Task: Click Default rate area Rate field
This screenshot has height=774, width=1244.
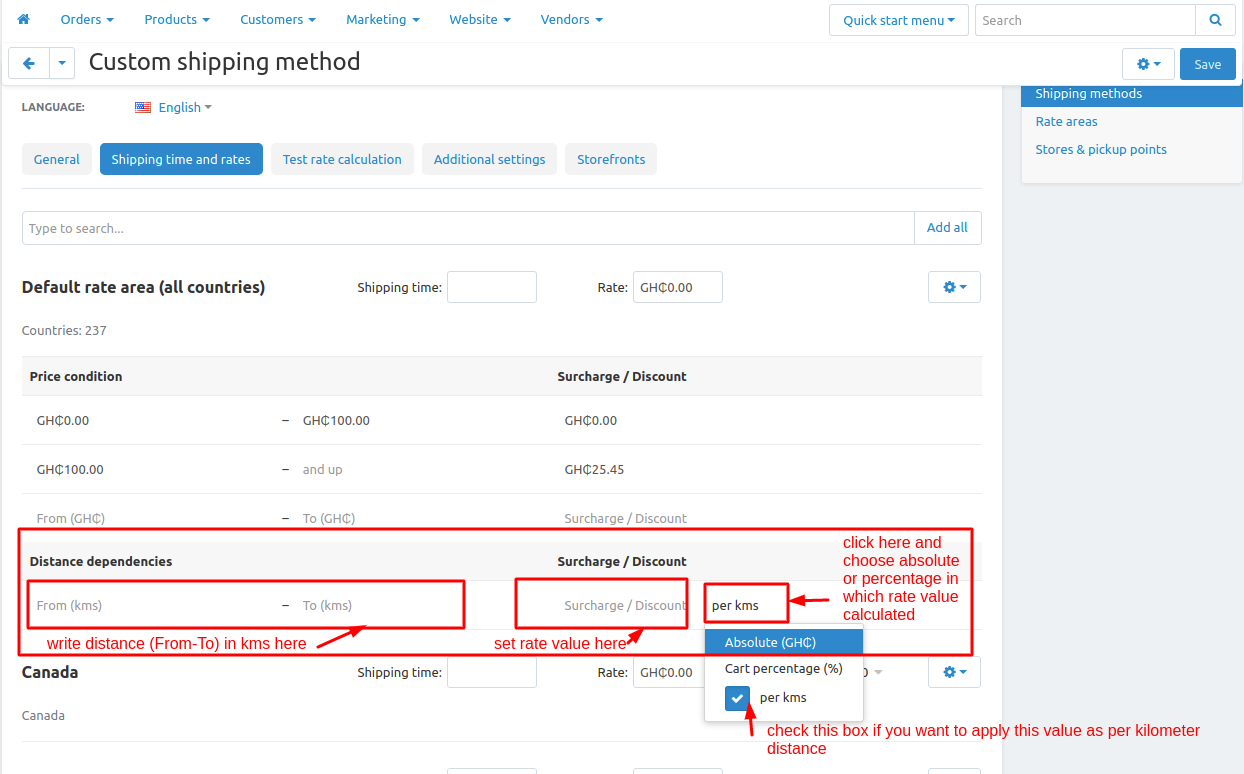Action: coord(678,287)
